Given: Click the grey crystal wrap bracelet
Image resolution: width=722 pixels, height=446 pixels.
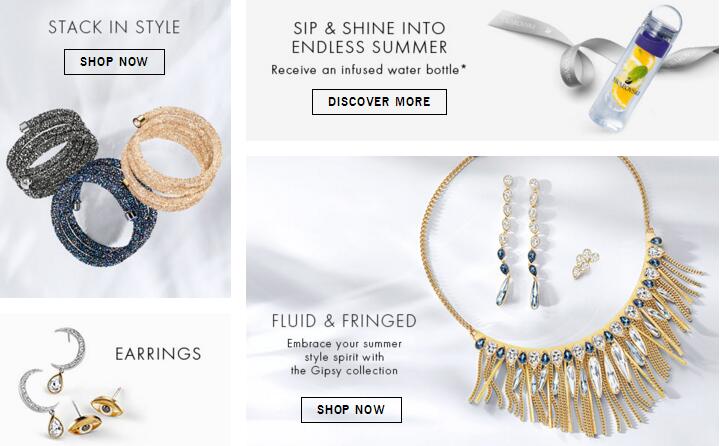Looking at the screenshot, I should [51, 152].
